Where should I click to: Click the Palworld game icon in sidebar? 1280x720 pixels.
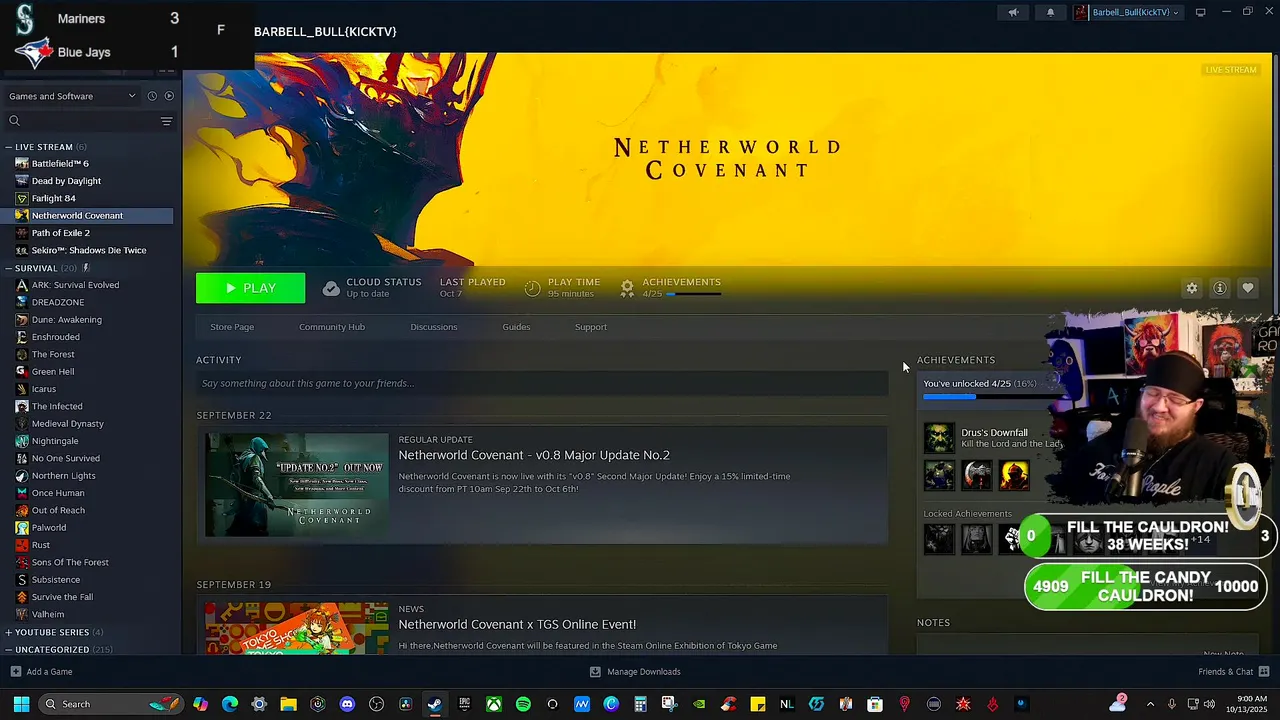click(x=22, y=527)
